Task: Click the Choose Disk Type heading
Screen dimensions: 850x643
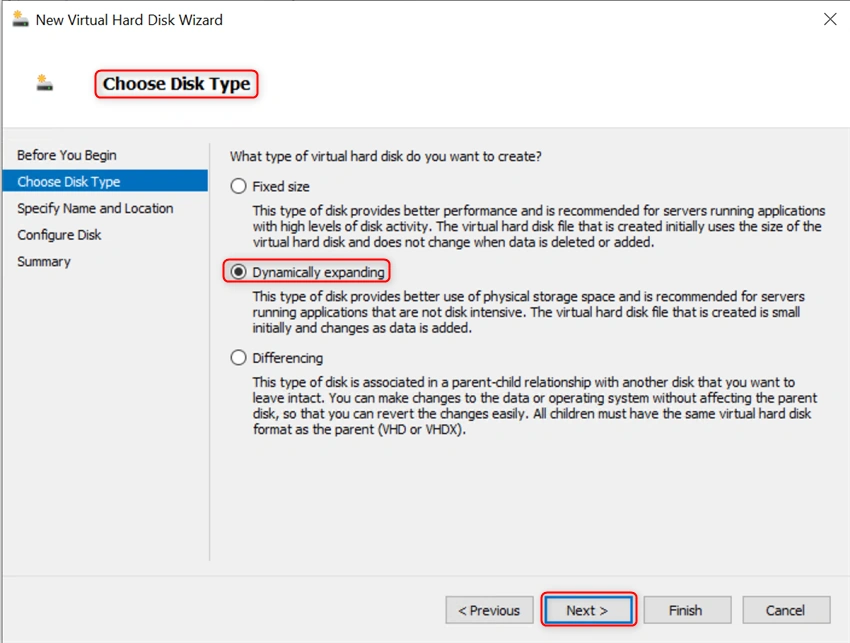Action: pyautogui.click(x=177, y=84)
